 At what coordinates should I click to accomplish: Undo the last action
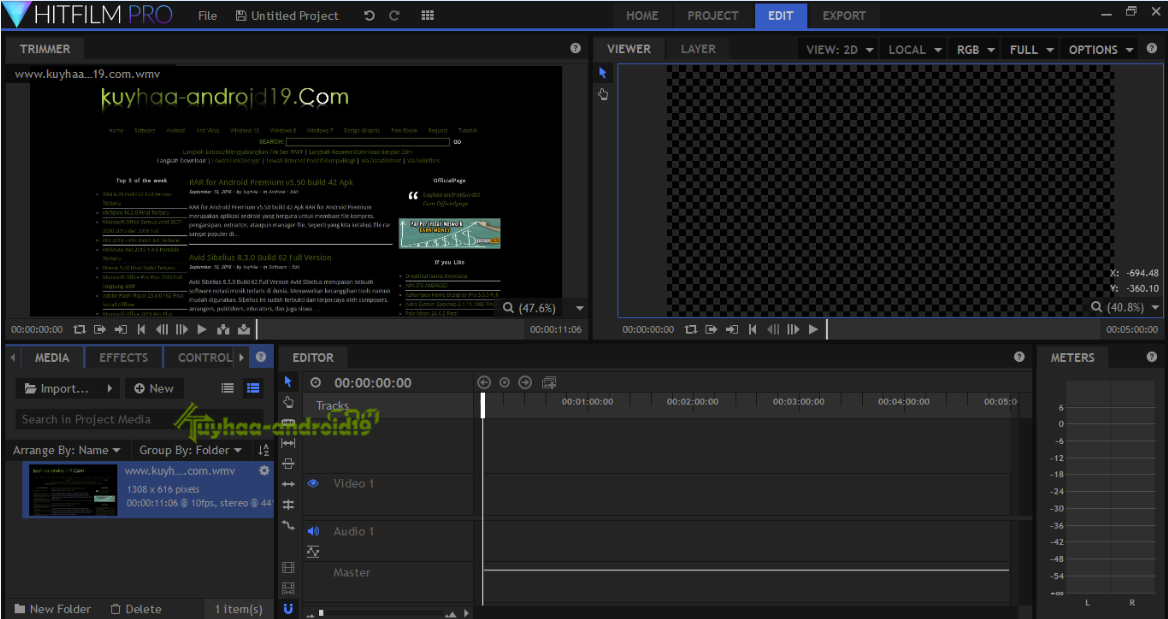point(369,16)
